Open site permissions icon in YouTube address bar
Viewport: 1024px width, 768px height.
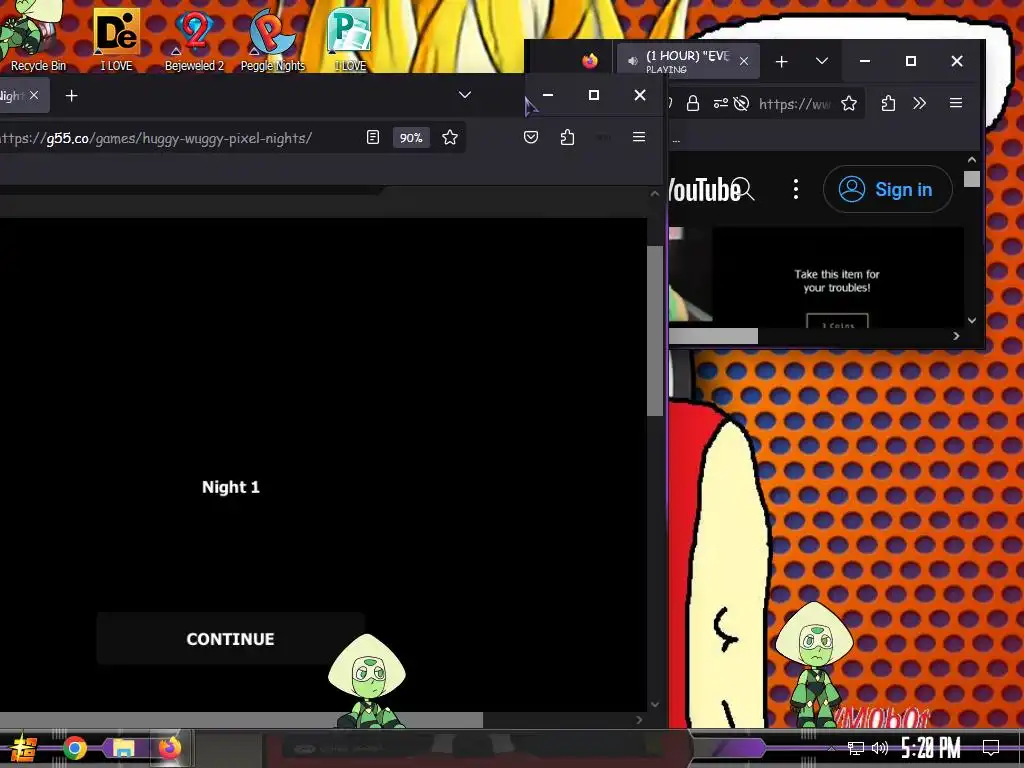720,103
